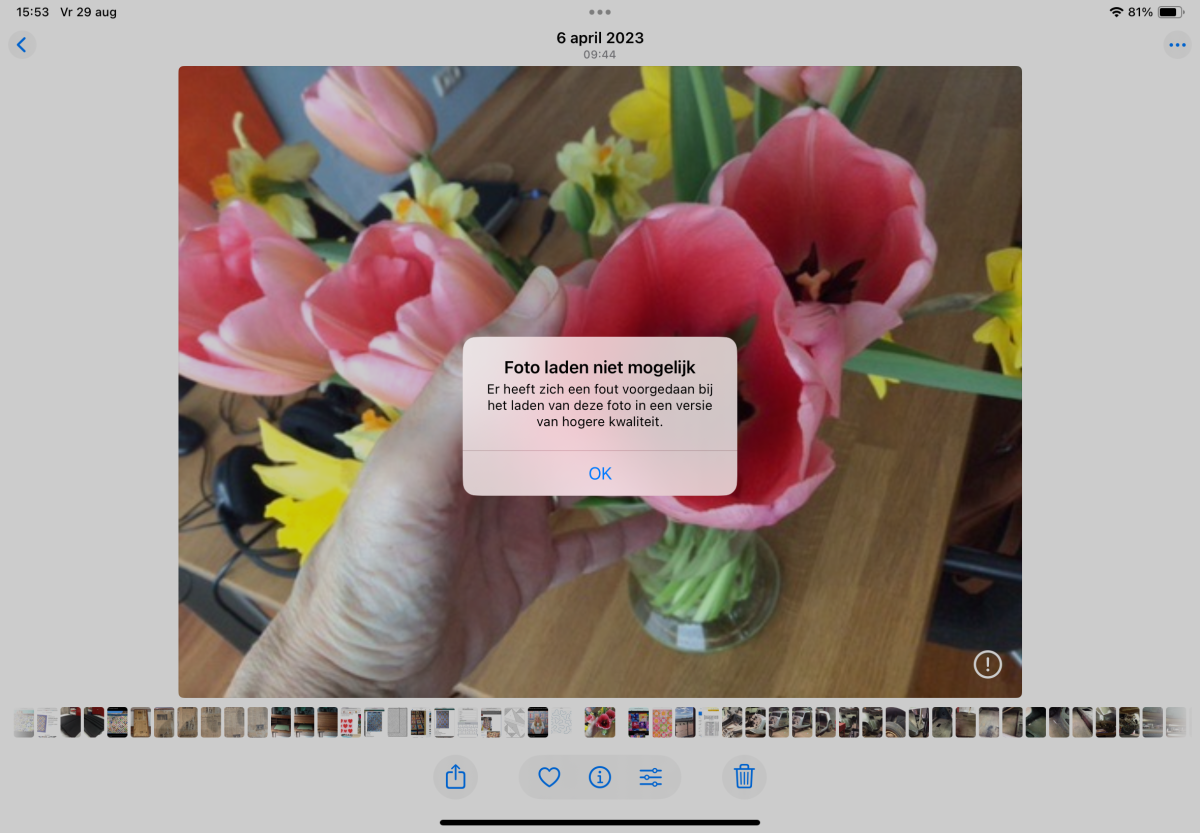The height and width of the screenshot is (833, 1200).
Task: Tap the "6 april 2023" date title
Action: point(600,38)
